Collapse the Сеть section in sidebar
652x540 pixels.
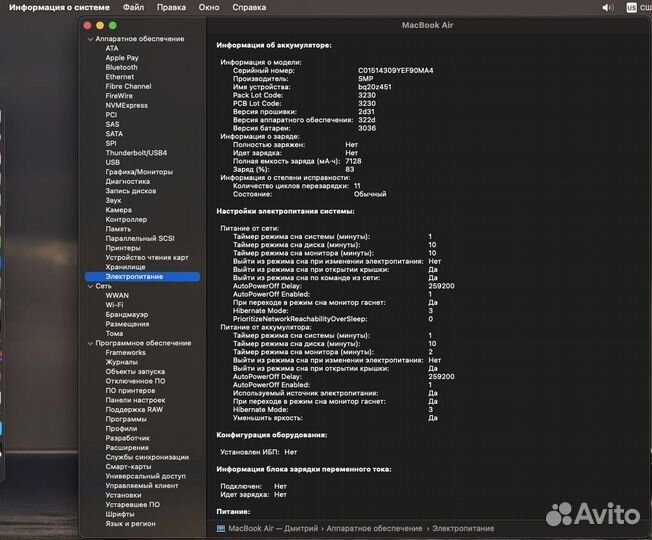point(89,286)
